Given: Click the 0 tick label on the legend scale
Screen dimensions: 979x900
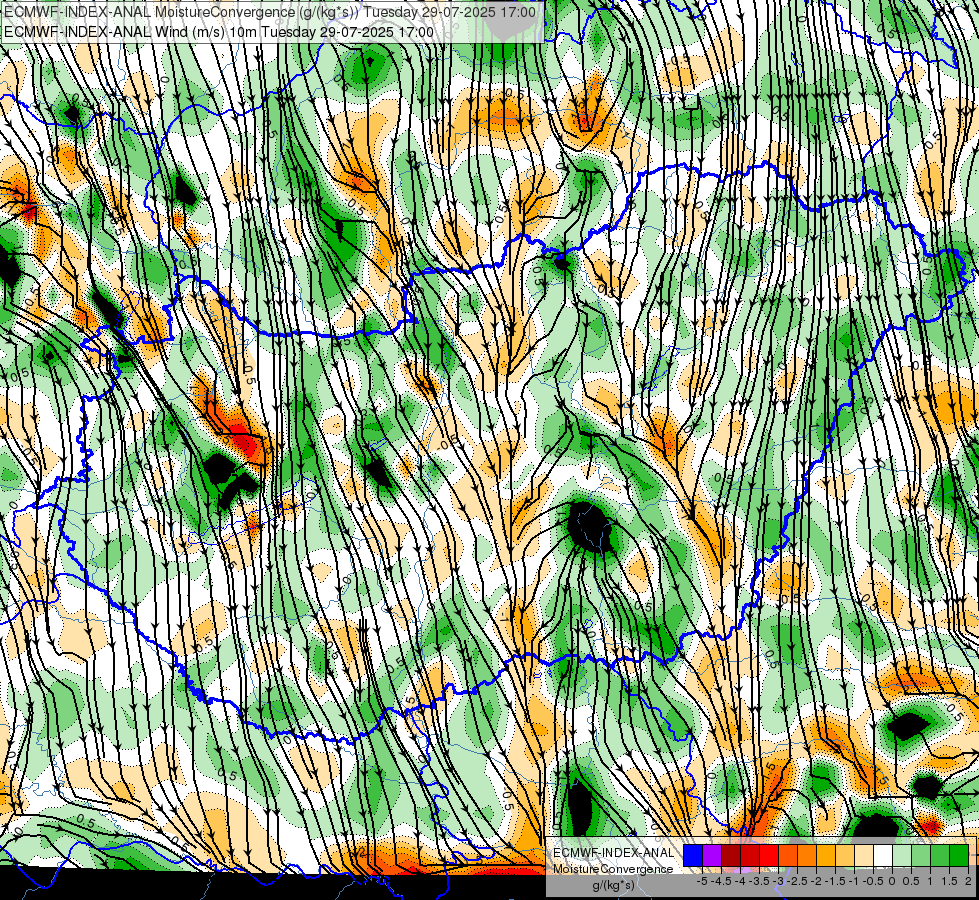Looking at the screenshot, I should pos(892,881).
